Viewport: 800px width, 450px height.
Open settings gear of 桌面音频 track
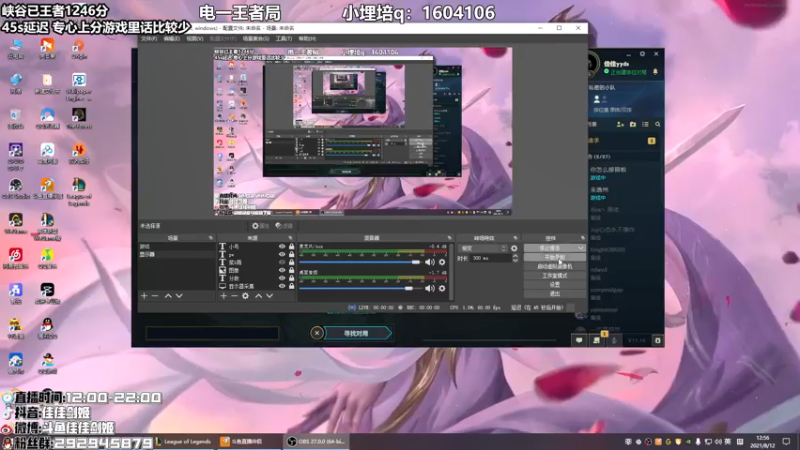(x=442, y=288)
